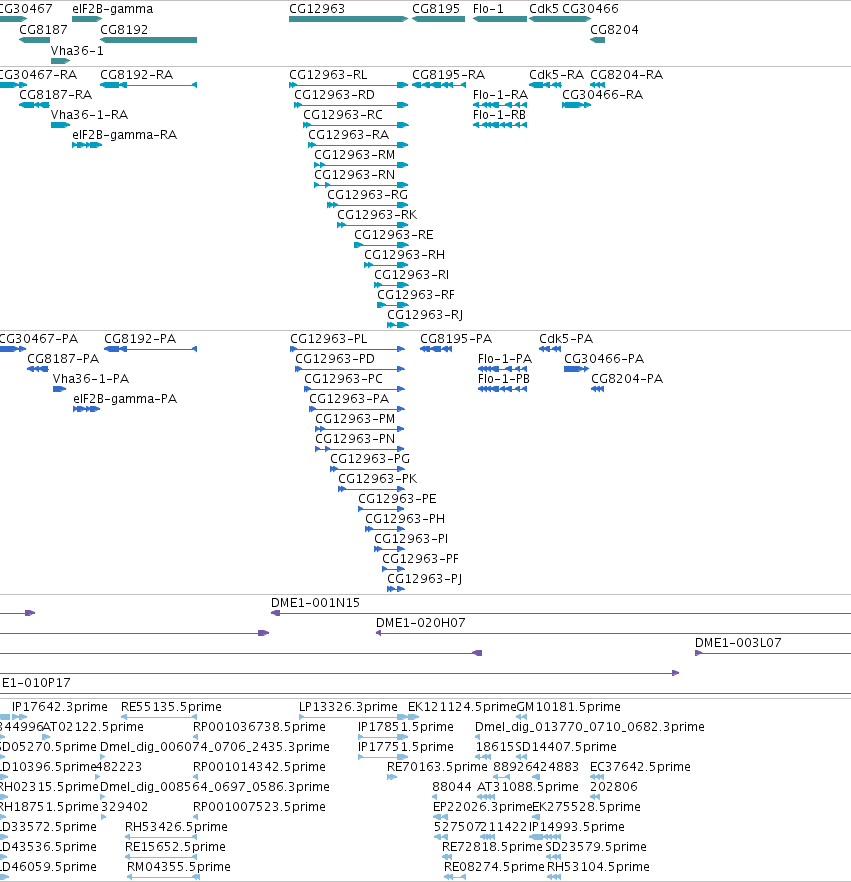The width and height of the screenshot is (851, 882).
Task: Select the CG8192-PA protein label
Action: point(140,339)
